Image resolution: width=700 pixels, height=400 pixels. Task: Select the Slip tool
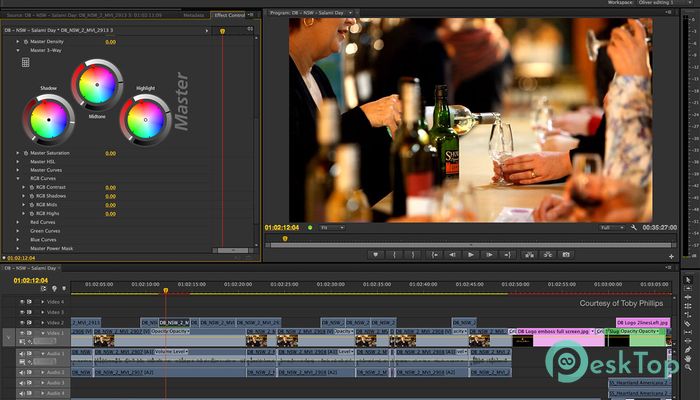coord(688,333)
